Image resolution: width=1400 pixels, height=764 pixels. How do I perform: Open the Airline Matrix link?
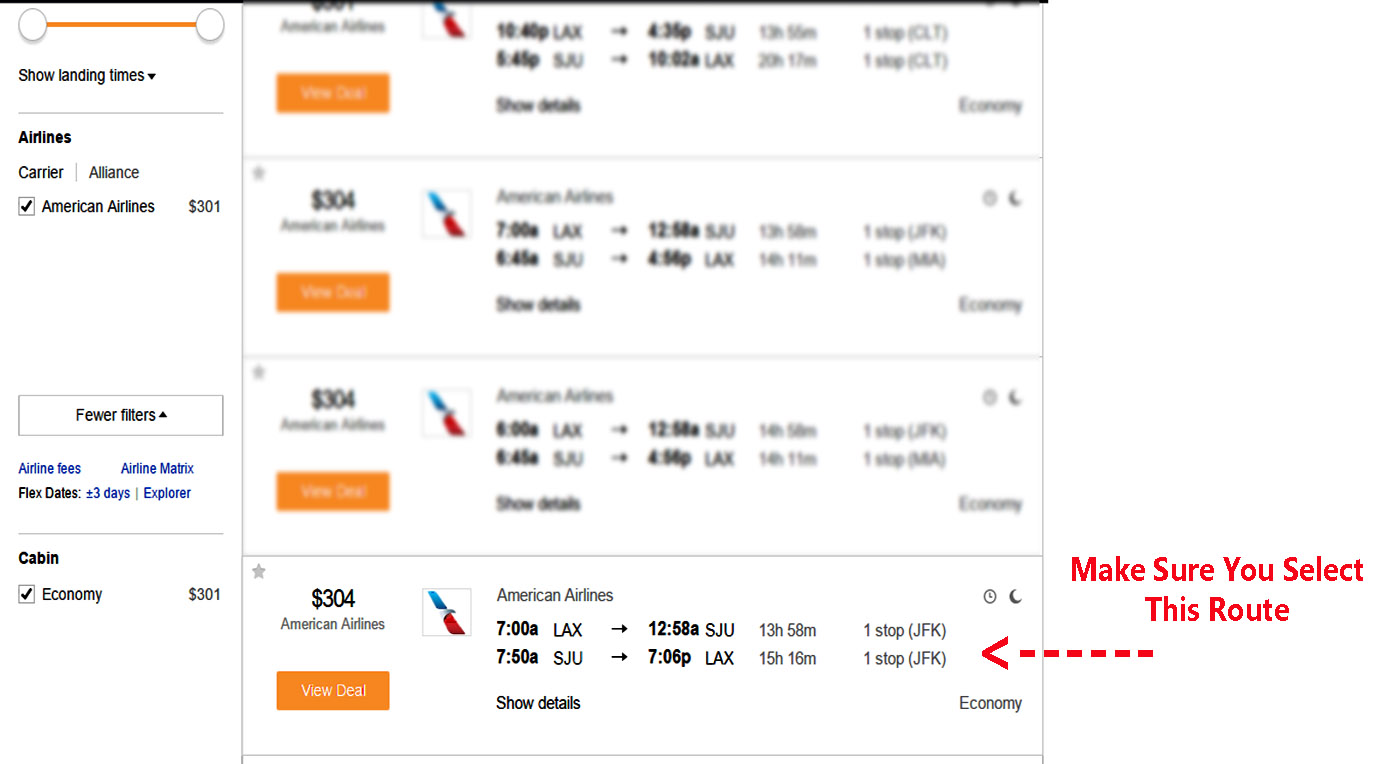(x=157, y=468)
